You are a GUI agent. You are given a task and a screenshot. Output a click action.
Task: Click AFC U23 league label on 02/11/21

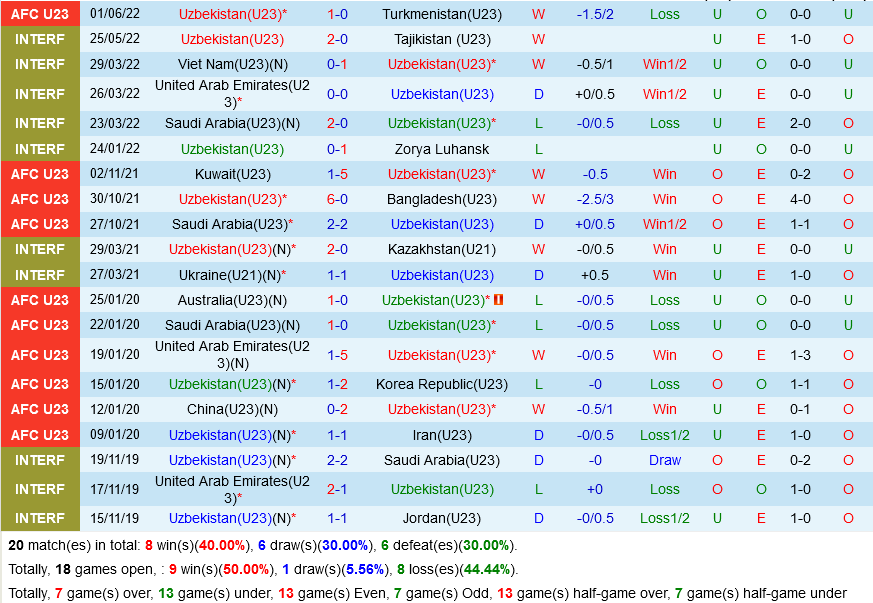pyautogui.click(x=40, y=174)
